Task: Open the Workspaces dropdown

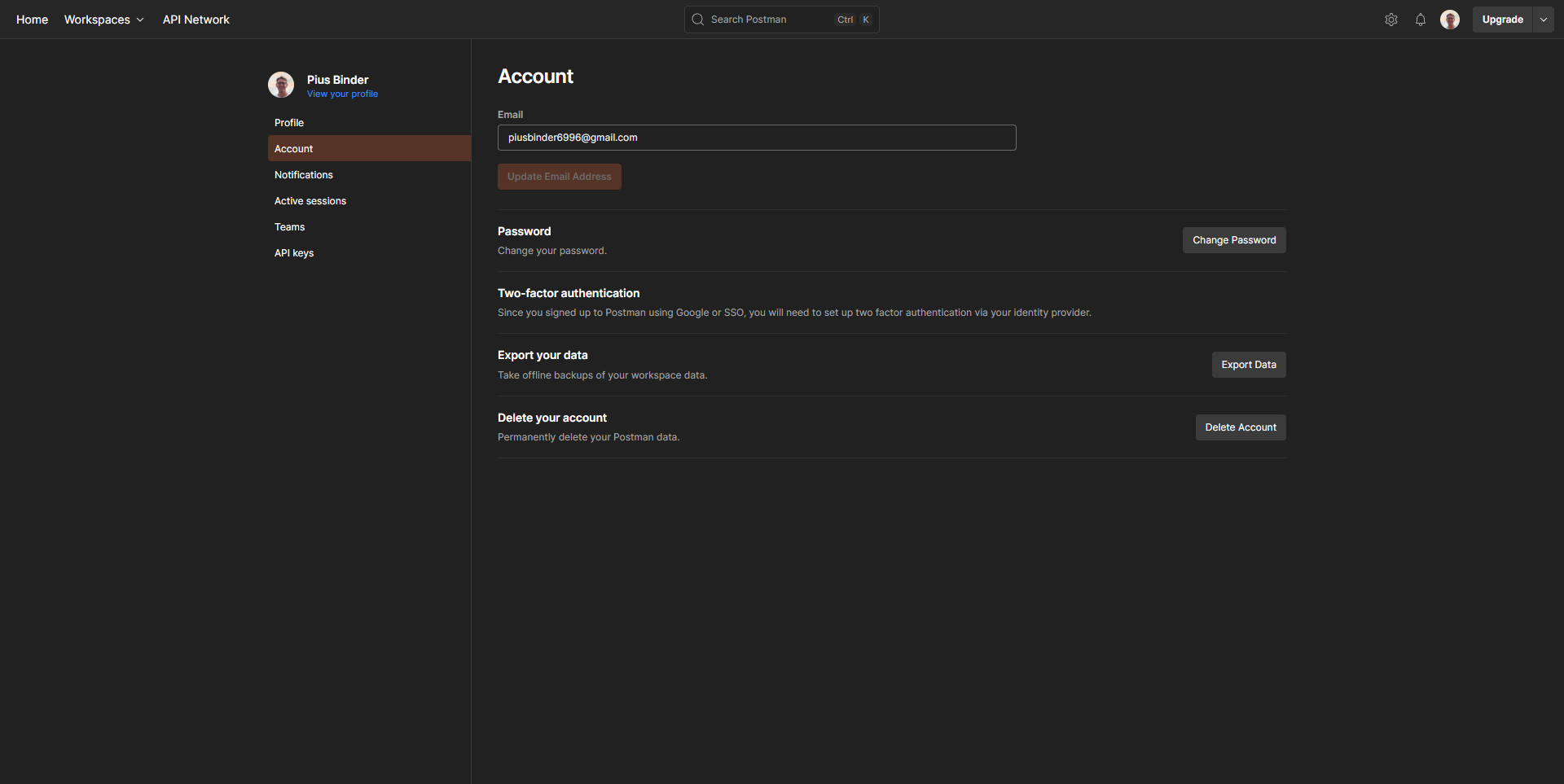Action: tap(104, 20)
